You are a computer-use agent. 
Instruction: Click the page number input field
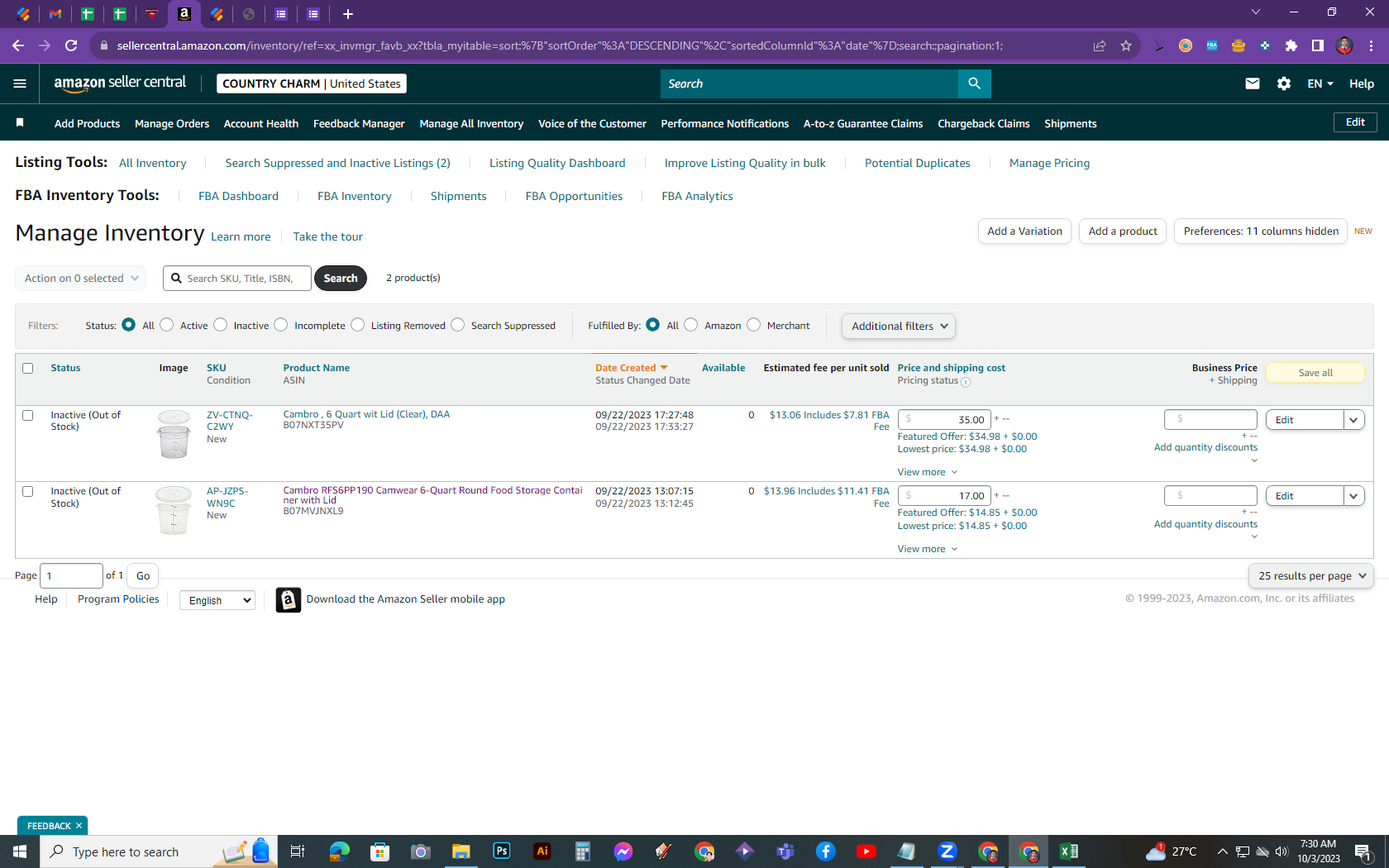(x=71, y=575)
